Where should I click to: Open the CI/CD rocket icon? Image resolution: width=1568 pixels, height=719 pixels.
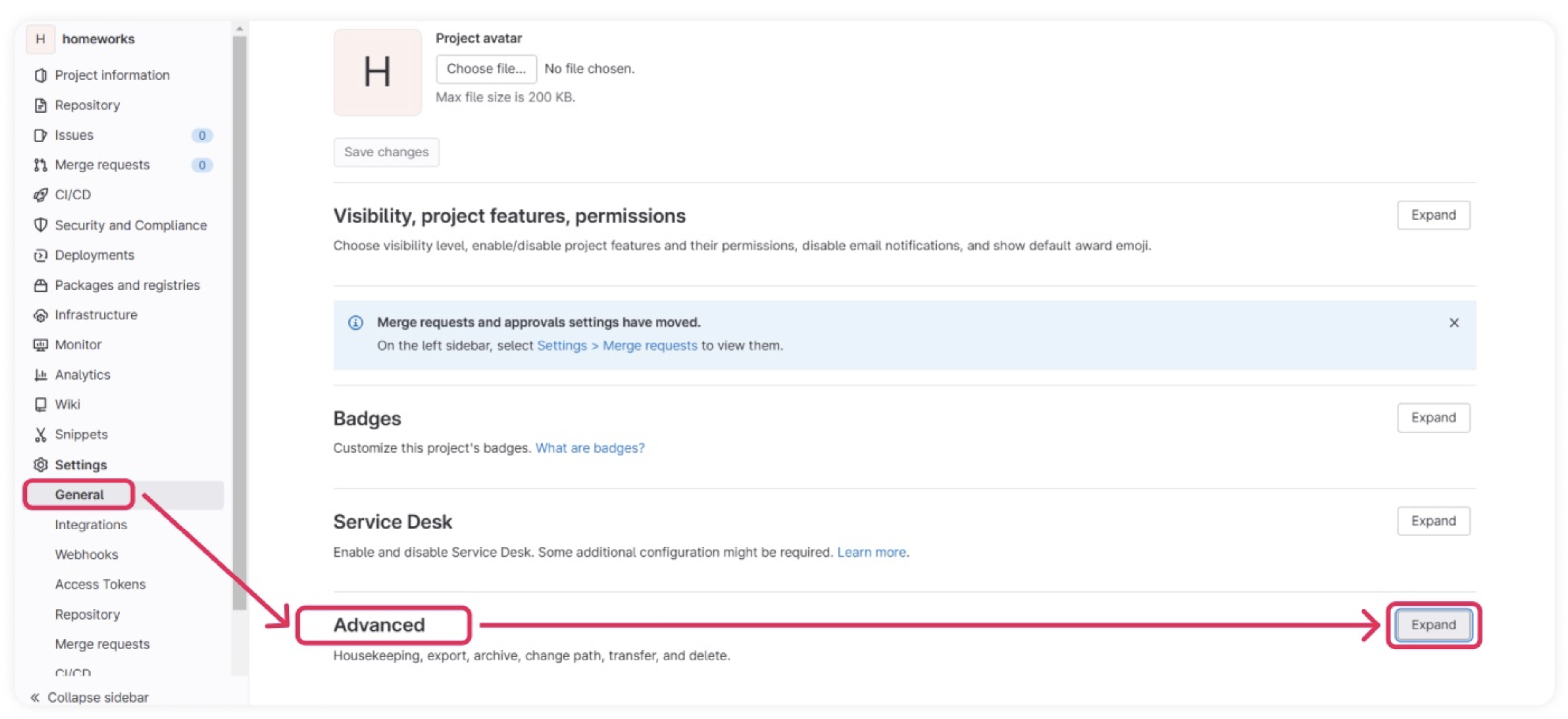[40, 195]
